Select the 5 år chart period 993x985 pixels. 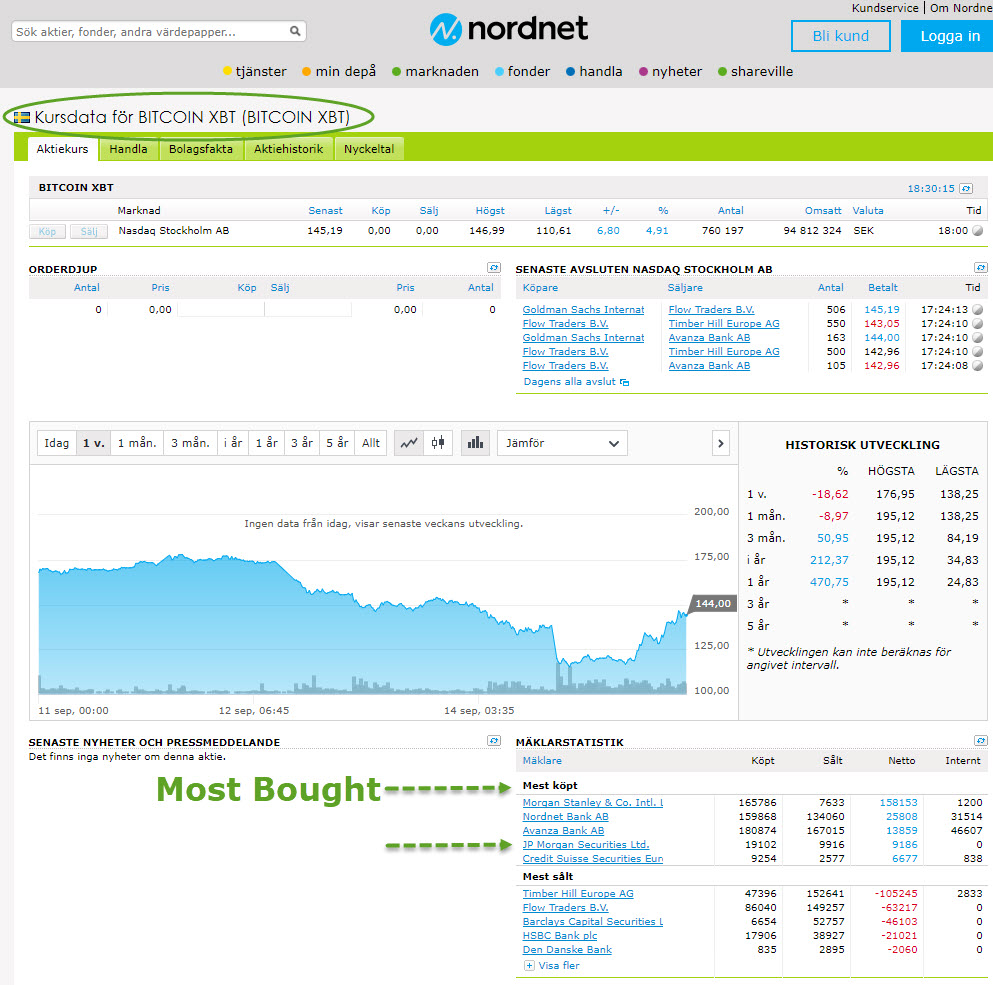(337, 443)
